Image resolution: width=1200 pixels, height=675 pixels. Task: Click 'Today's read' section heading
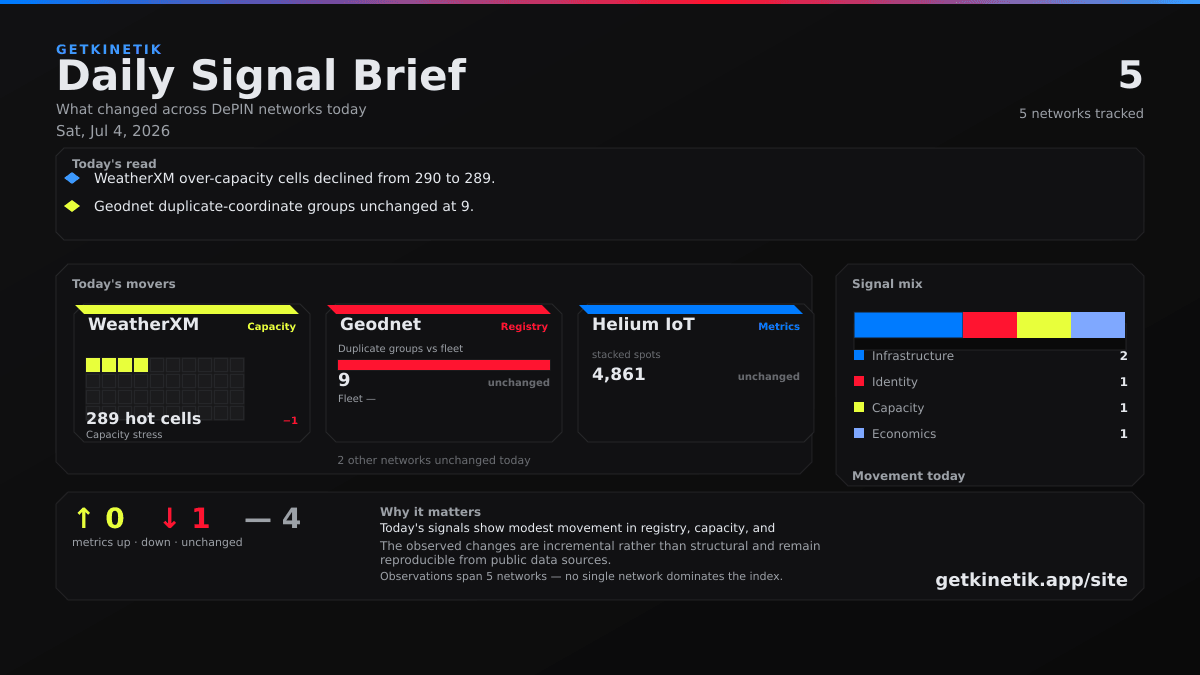[114, 164]
